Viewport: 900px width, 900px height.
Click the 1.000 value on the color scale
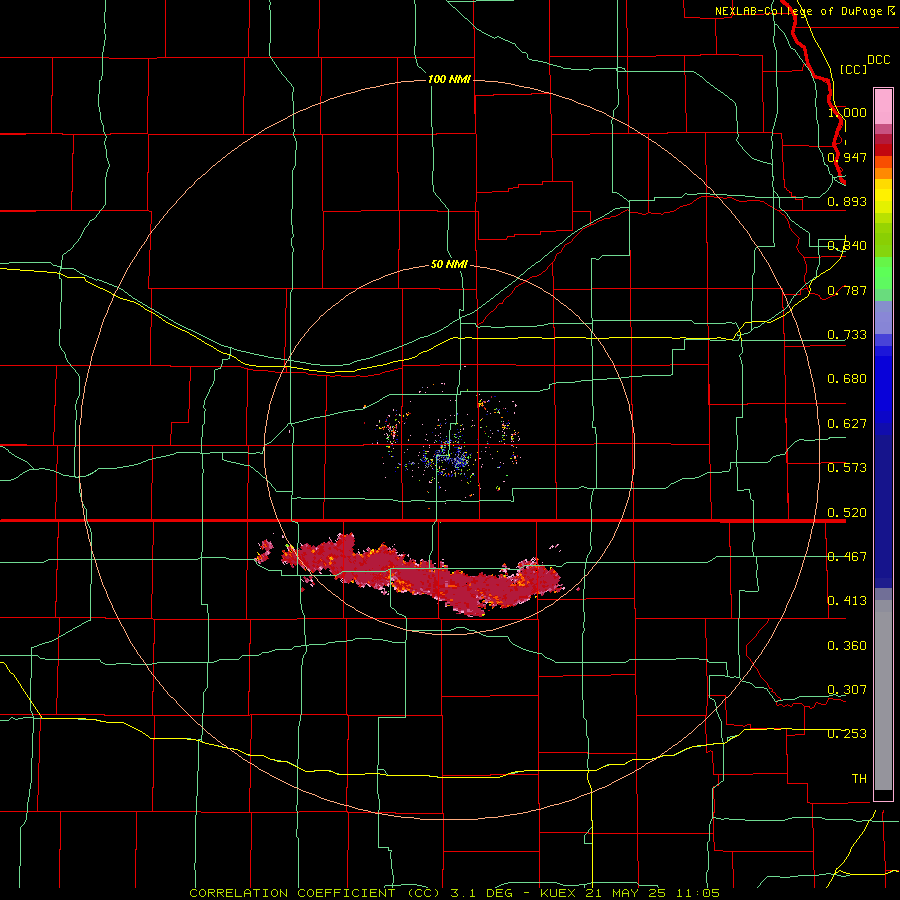tap(847, 112)
